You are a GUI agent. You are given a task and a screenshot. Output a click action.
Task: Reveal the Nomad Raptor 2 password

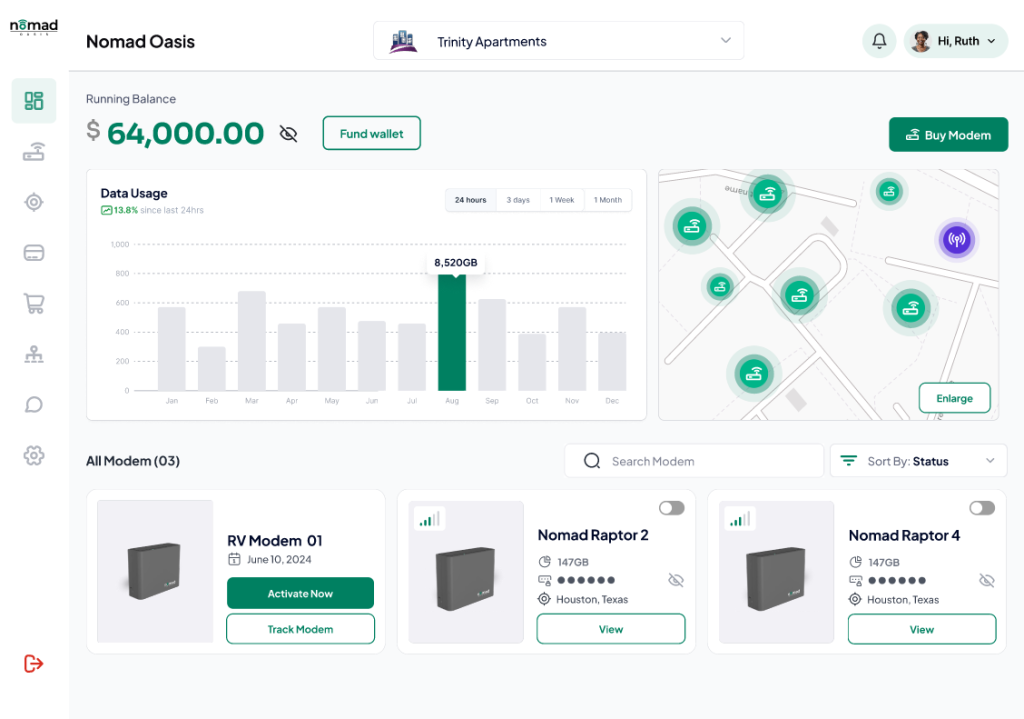point(676,580)
